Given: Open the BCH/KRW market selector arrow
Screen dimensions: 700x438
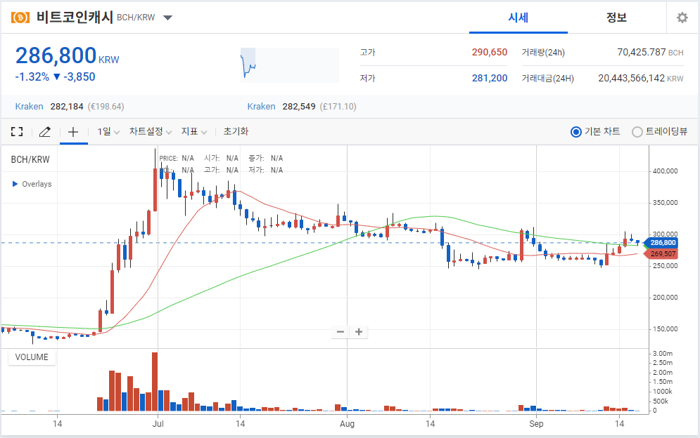Looking at the screenshot, I should 167,18.
